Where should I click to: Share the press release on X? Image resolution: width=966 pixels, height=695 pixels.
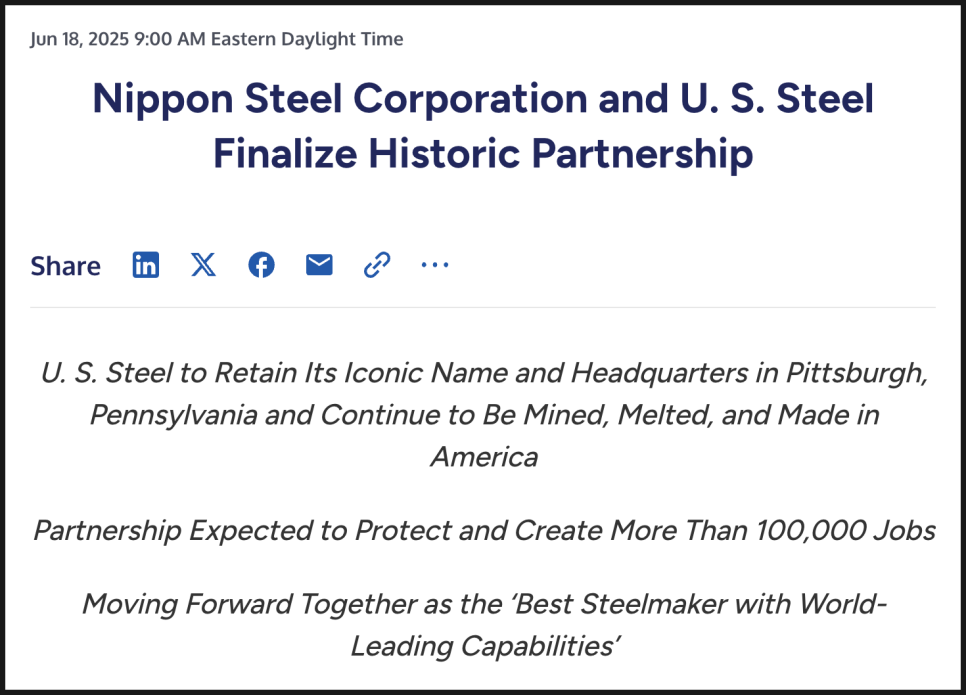click(203, 265)
